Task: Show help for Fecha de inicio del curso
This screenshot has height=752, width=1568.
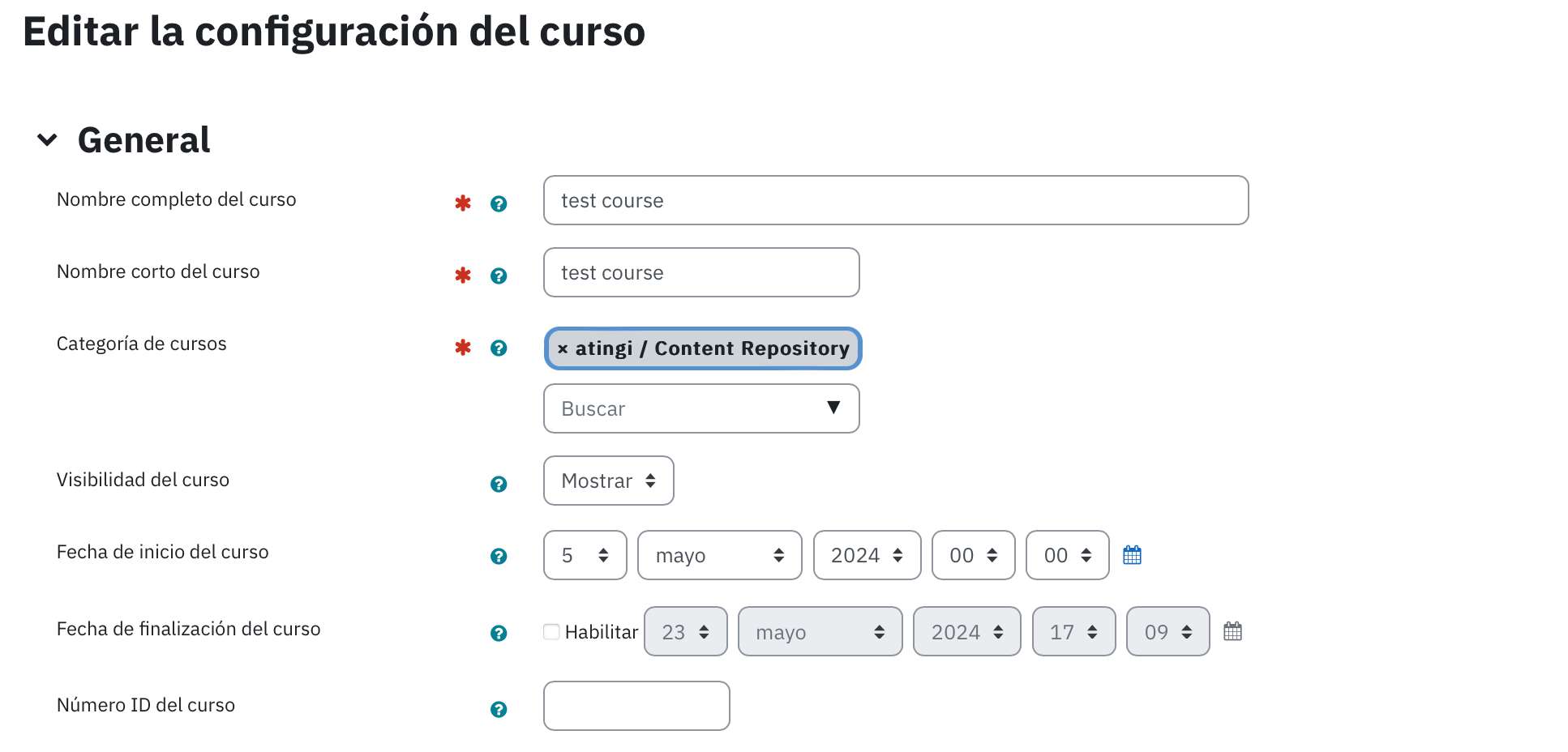Action: click(x=499, y=556)
